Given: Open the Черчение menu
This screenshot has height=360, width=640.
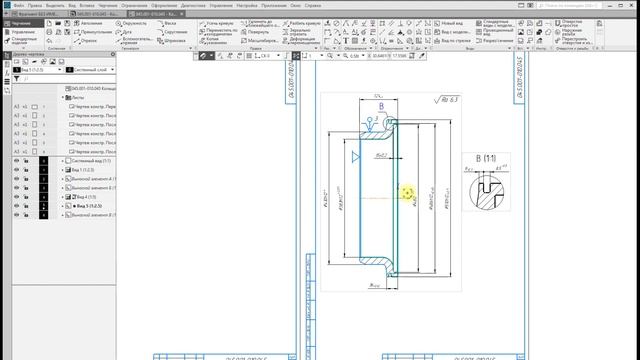Looking at the screenshot, I should click(x=108, y=6).
